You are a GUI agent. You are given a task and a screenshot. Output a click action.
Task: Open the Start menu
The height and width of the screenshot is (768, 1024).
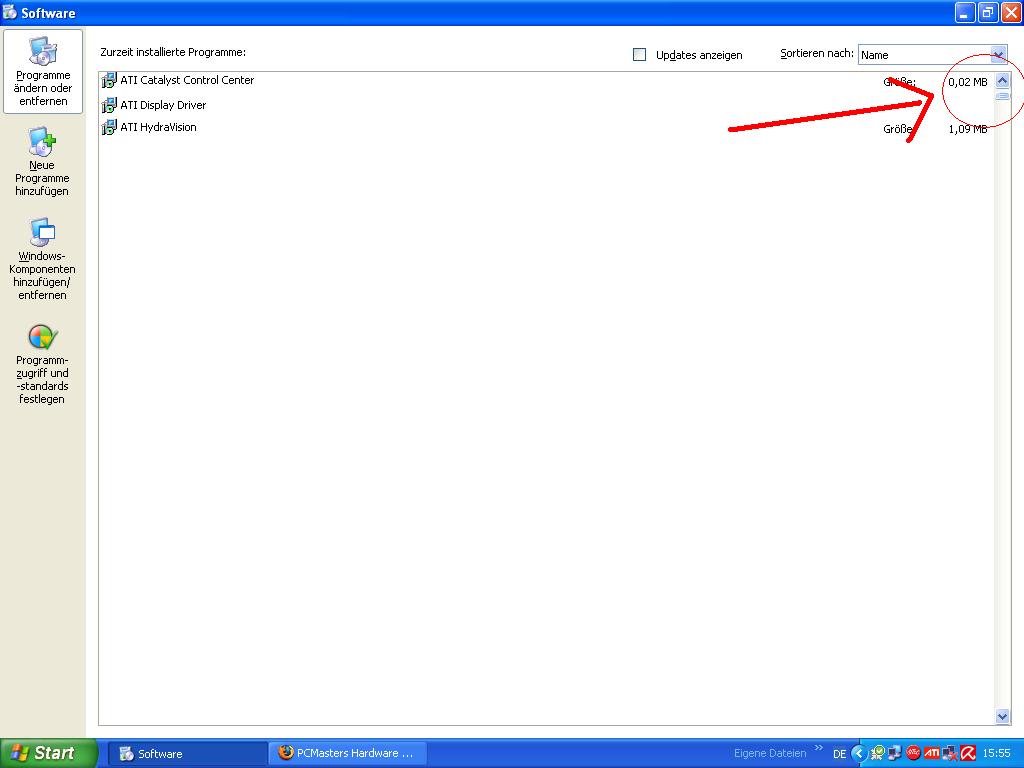[48, 753]
